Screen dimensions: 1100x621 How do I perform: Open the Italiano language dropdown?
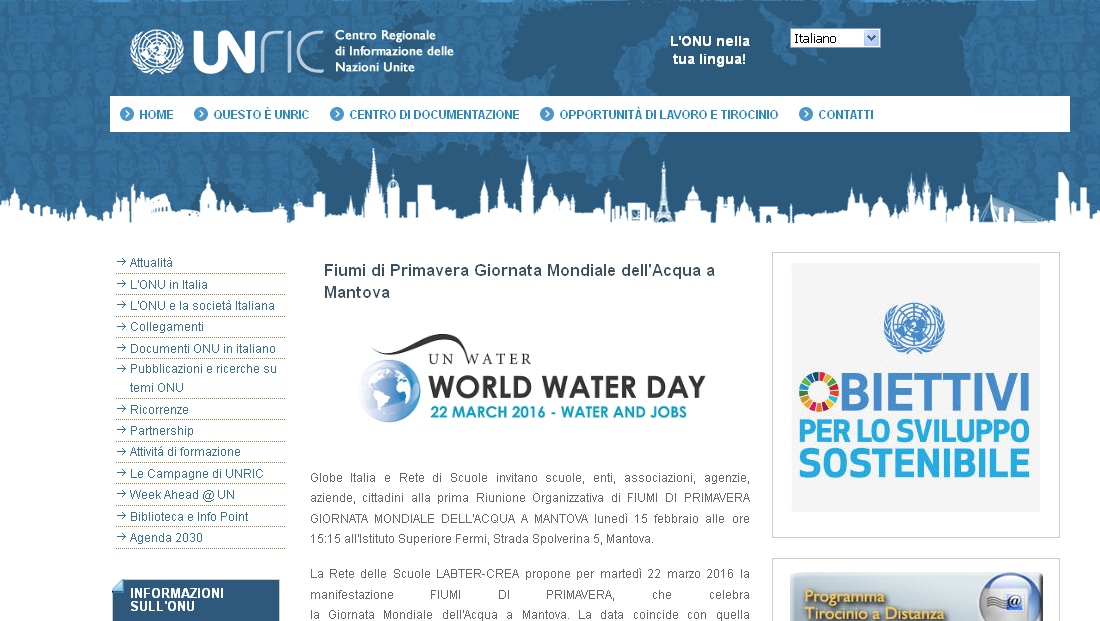(x=835, y=38)
